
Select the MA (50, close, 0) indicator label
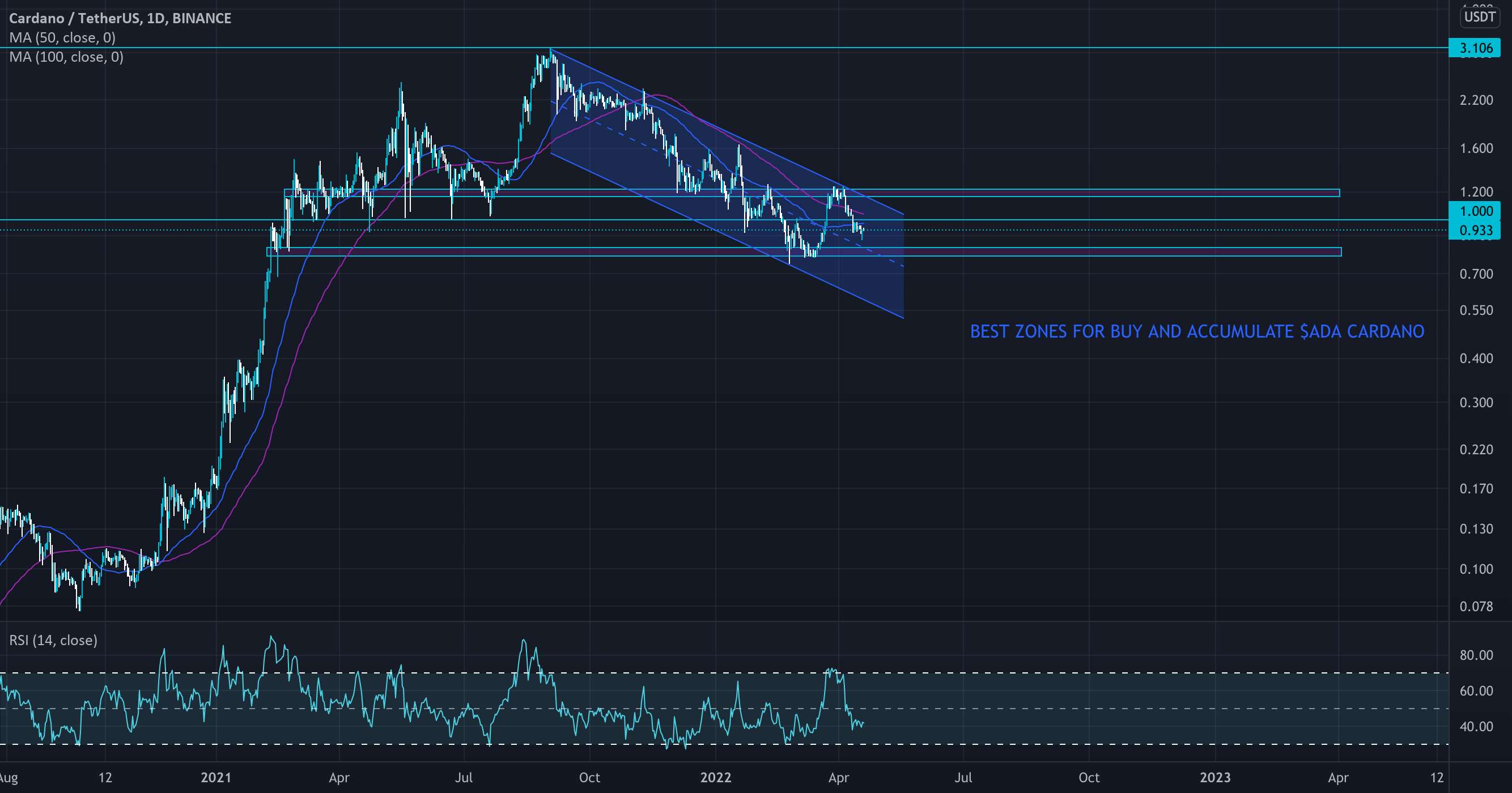[x=62, y=37]
